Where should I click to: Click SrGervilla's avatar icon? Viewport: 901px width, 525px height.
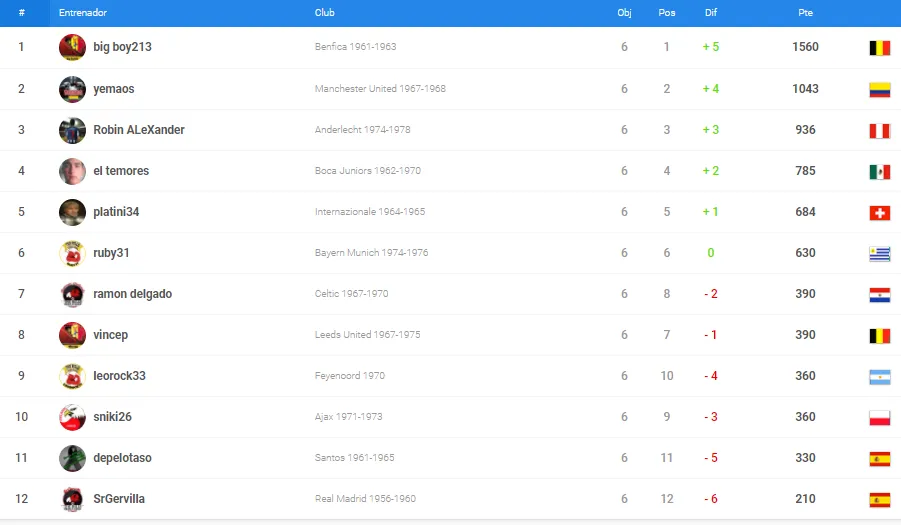pyautogui.click(x=72, y=499)
